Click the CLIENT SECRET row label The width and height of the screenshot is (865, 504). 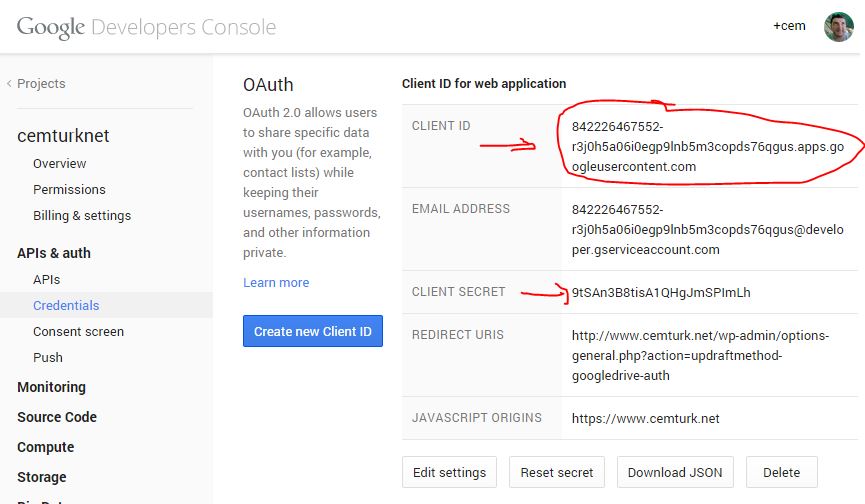(x=458, y=292)
